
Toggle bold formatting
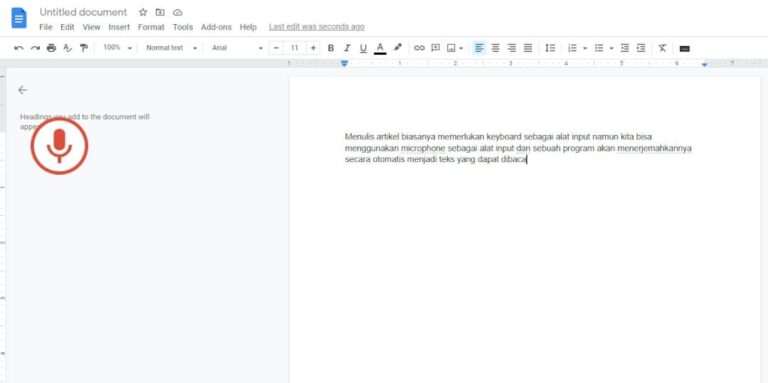click(x=331, y=48)
